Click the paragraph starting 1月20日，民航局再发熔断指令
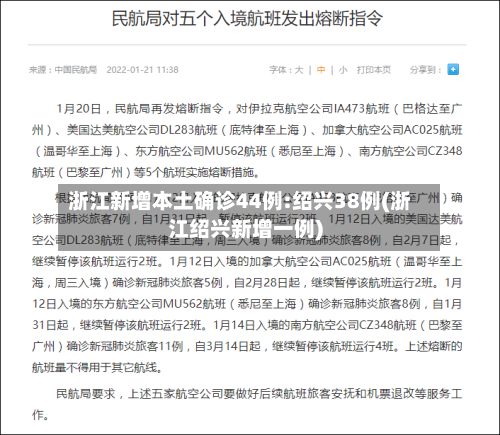Viewport: 500px width, 435px height. (247, 140)
